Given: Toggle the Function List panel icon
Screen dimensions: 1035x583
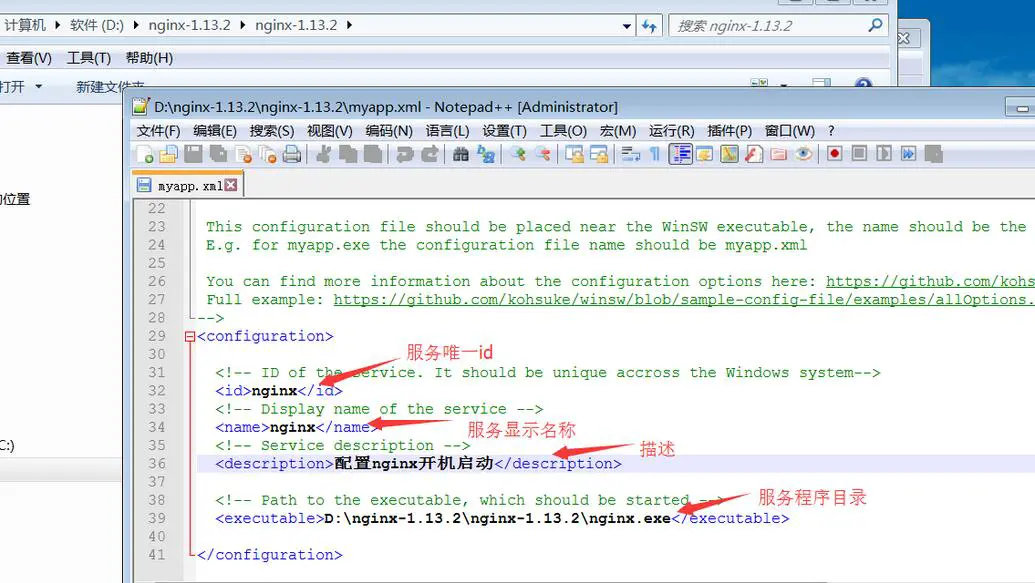Looking at the screenshot, I should [x=754, y=154].
